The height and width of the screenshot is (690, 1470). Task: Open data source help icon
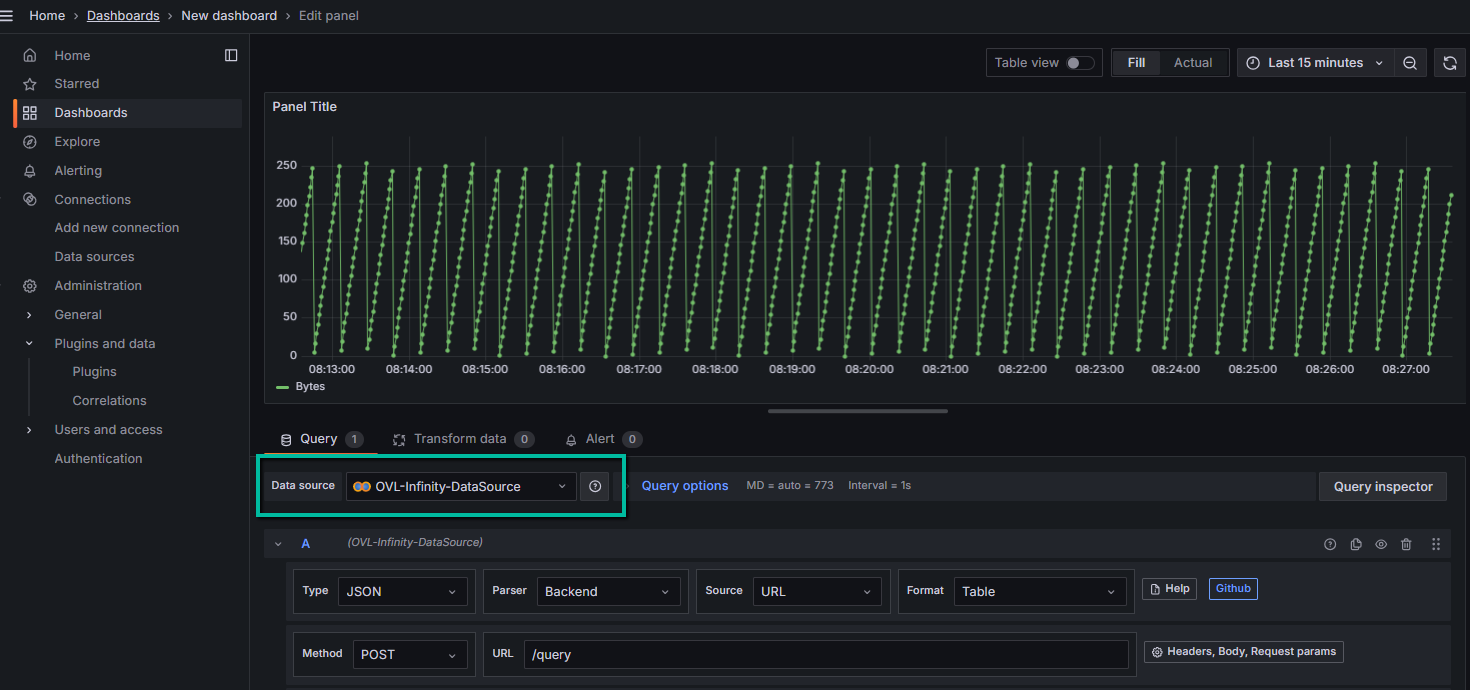[595, 486]
